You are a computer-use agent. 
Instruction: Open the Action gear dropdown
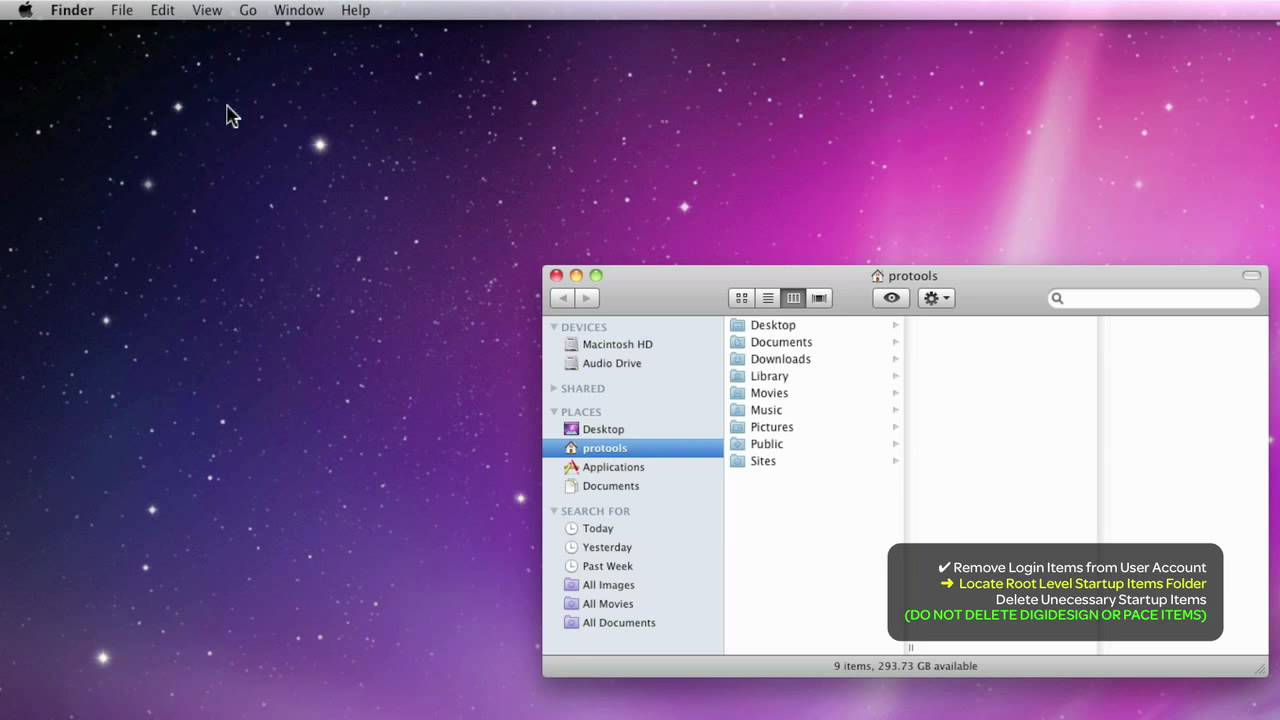936,298
